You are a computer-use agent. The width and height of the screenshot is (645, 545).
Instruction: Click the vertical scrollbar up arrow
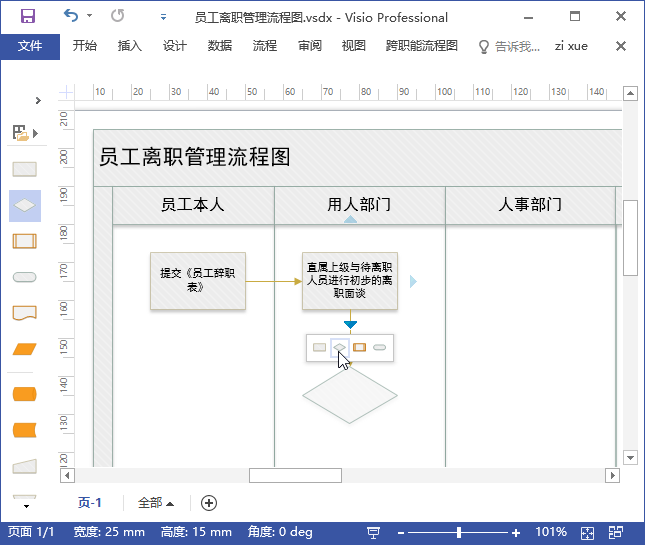[x=630, y=93]
